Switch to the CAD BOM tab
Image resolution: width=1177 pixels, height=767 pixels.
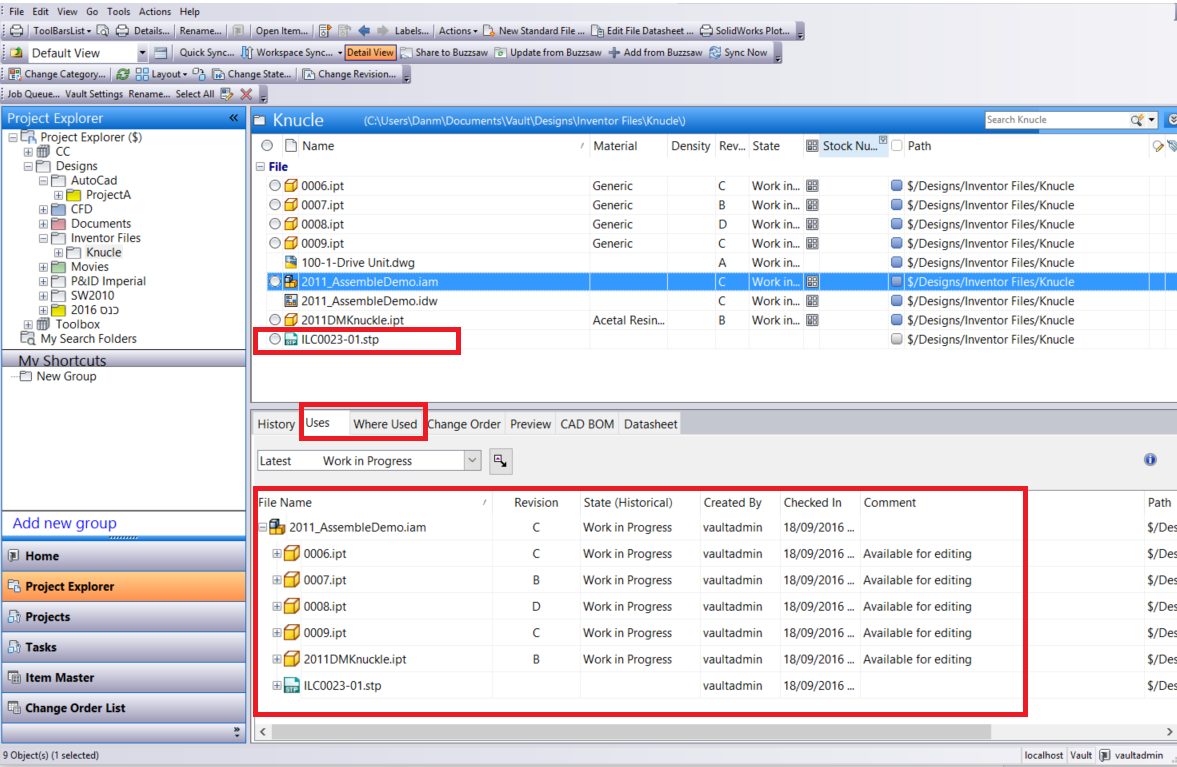pos(587,424)
